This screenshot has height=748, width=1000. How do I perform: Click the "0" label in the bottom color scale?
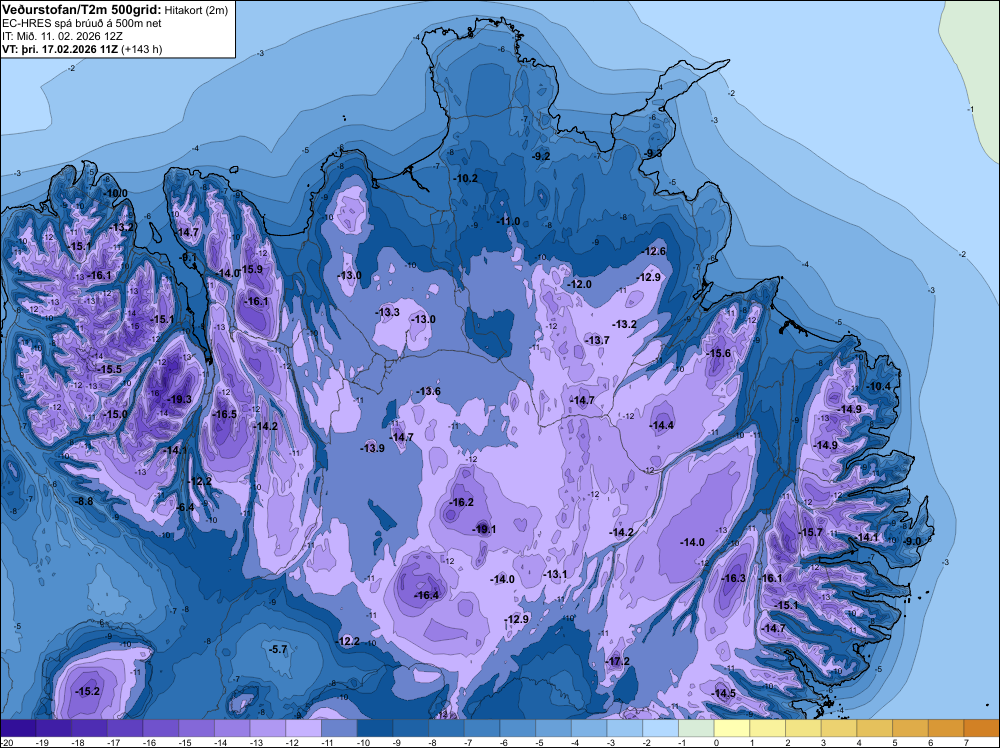(x=717, y=743)
